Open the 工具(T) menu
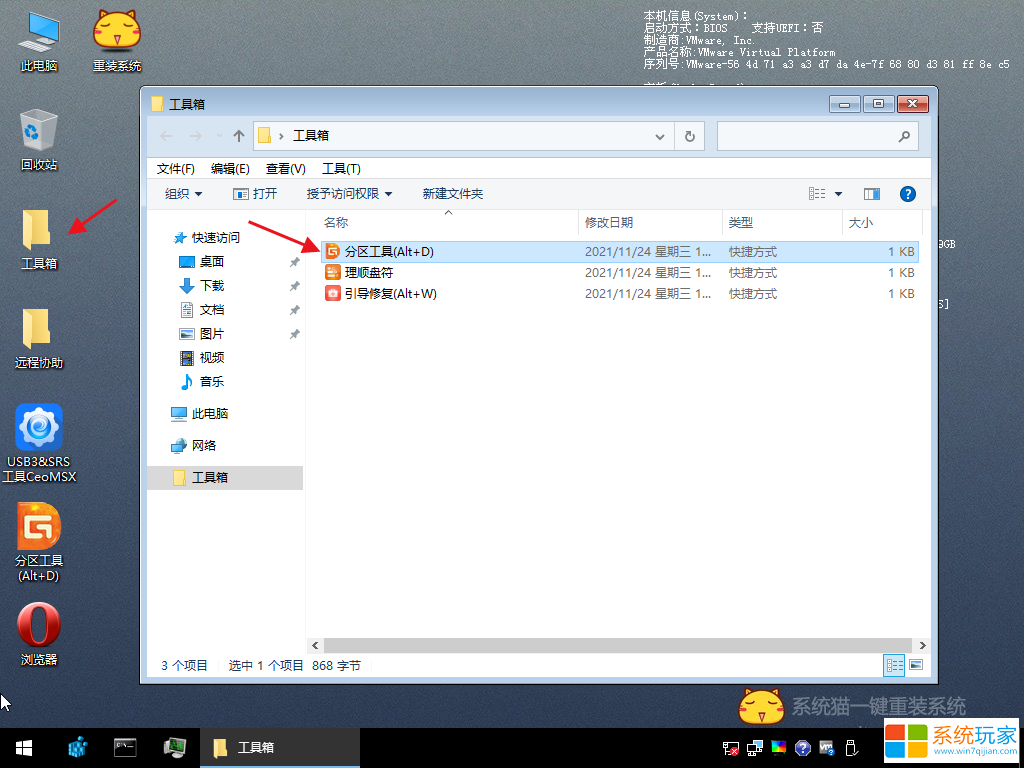 pyautogui.click(x=341, y=168)
